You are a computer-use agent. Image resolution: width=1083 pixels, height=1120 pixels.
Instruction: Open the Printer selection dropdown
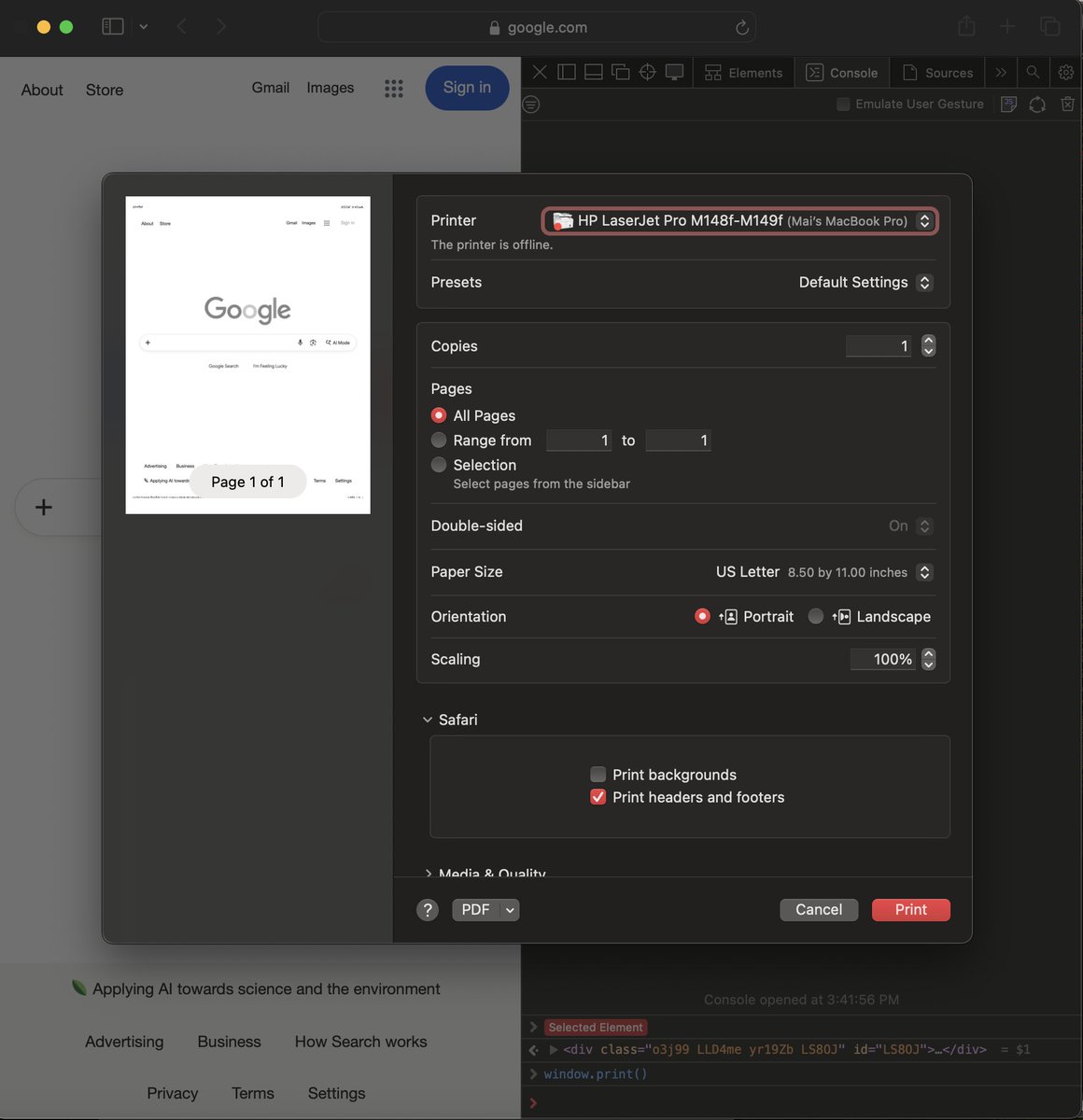coord(739,221)
